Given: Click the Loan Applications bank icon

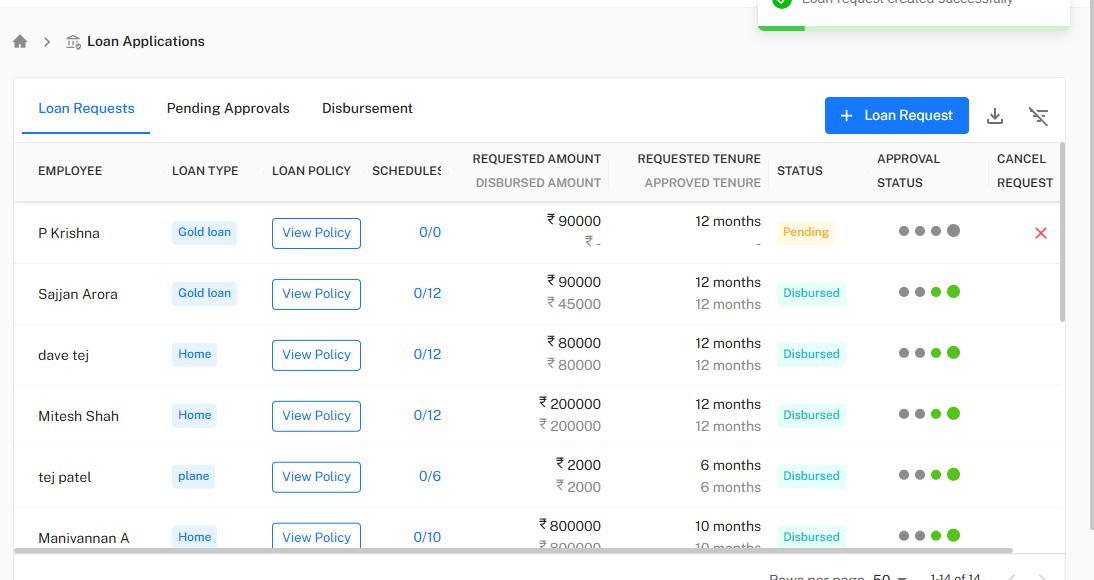Looking at the screenshot, I should tap(73, 42).
